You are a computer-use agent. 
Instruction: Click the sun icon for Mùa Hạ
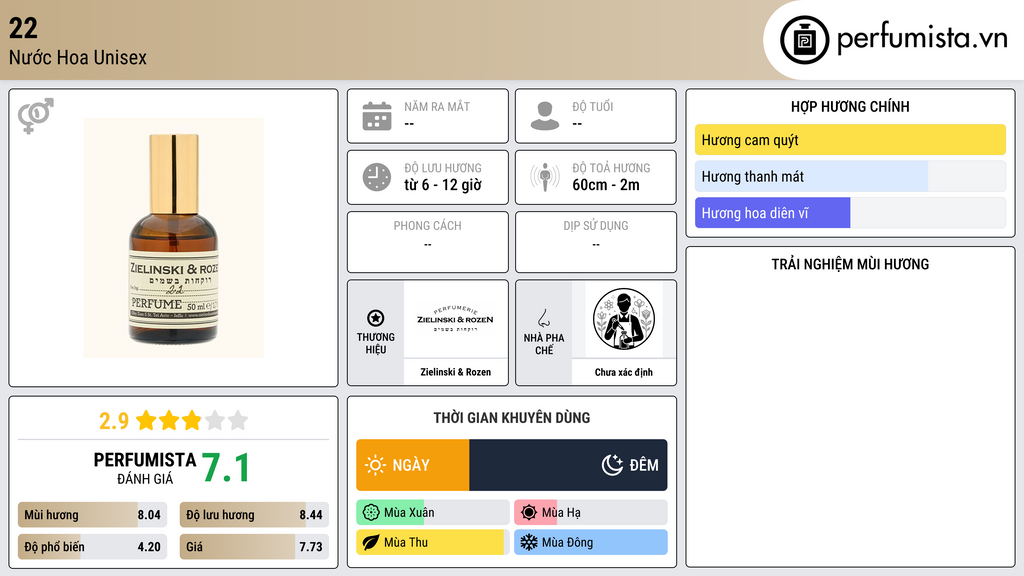529,513
